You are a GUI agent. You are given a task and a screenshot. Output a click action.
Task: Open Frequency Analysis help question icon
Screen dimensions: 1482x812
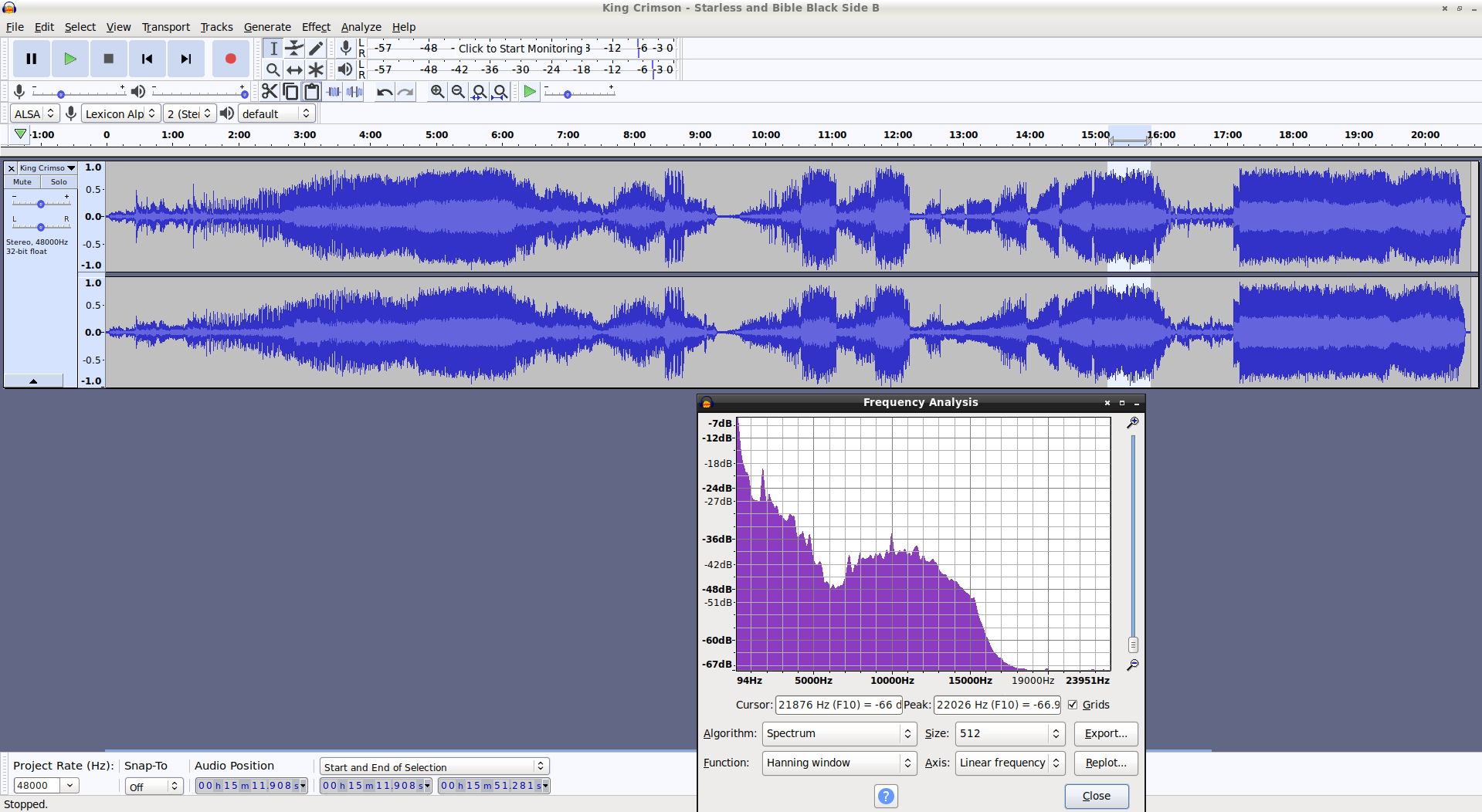pos(886,796)
